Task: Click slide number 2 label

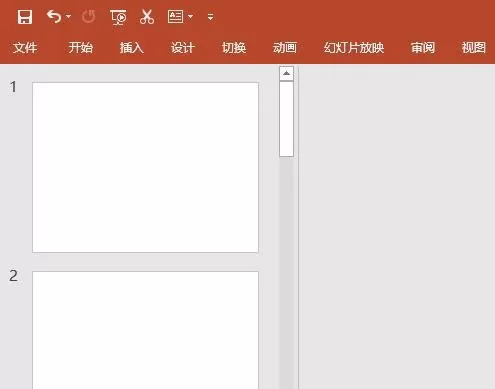Action: coord(13,276)
